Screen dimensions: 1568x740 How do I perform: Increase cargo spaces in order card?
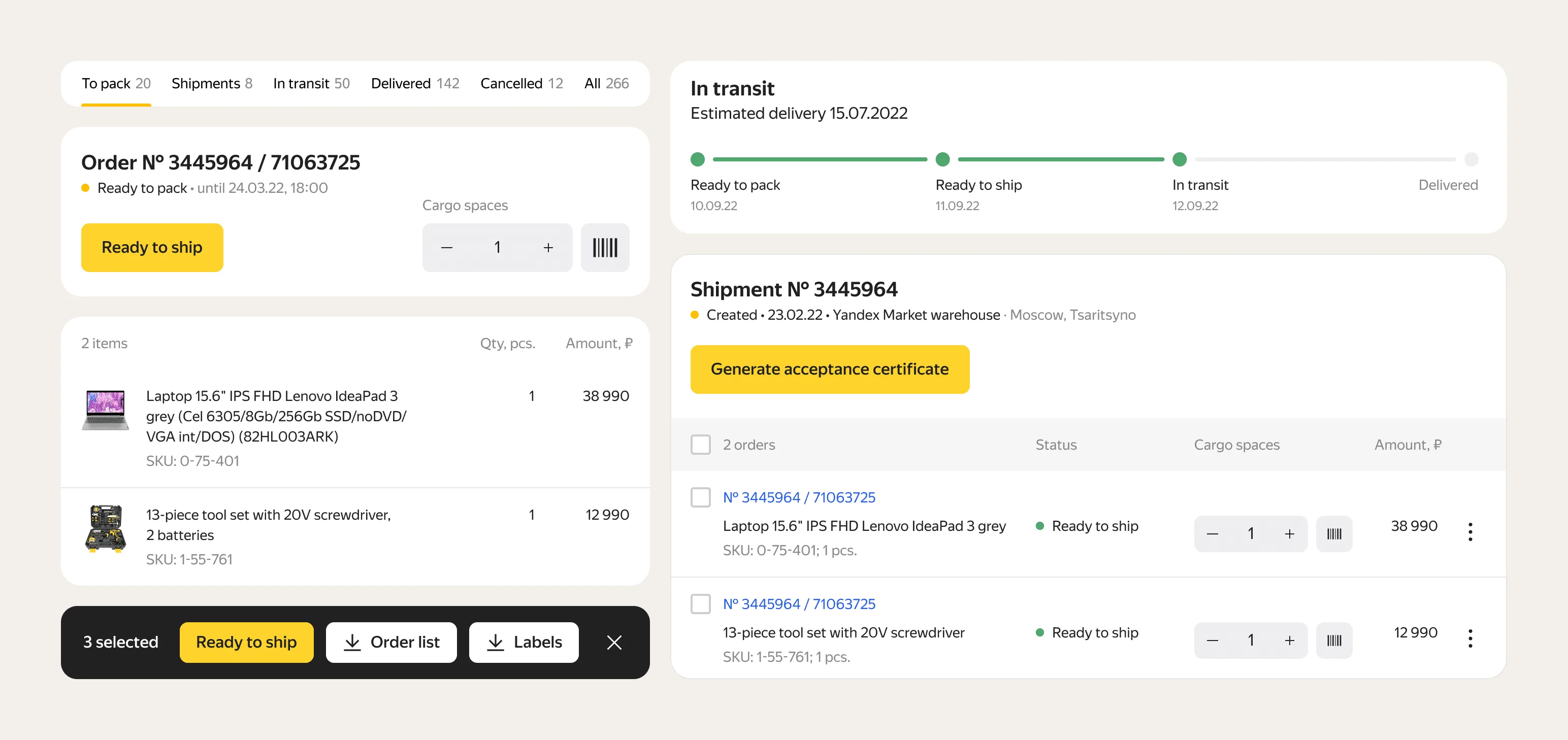click(548, 248)
